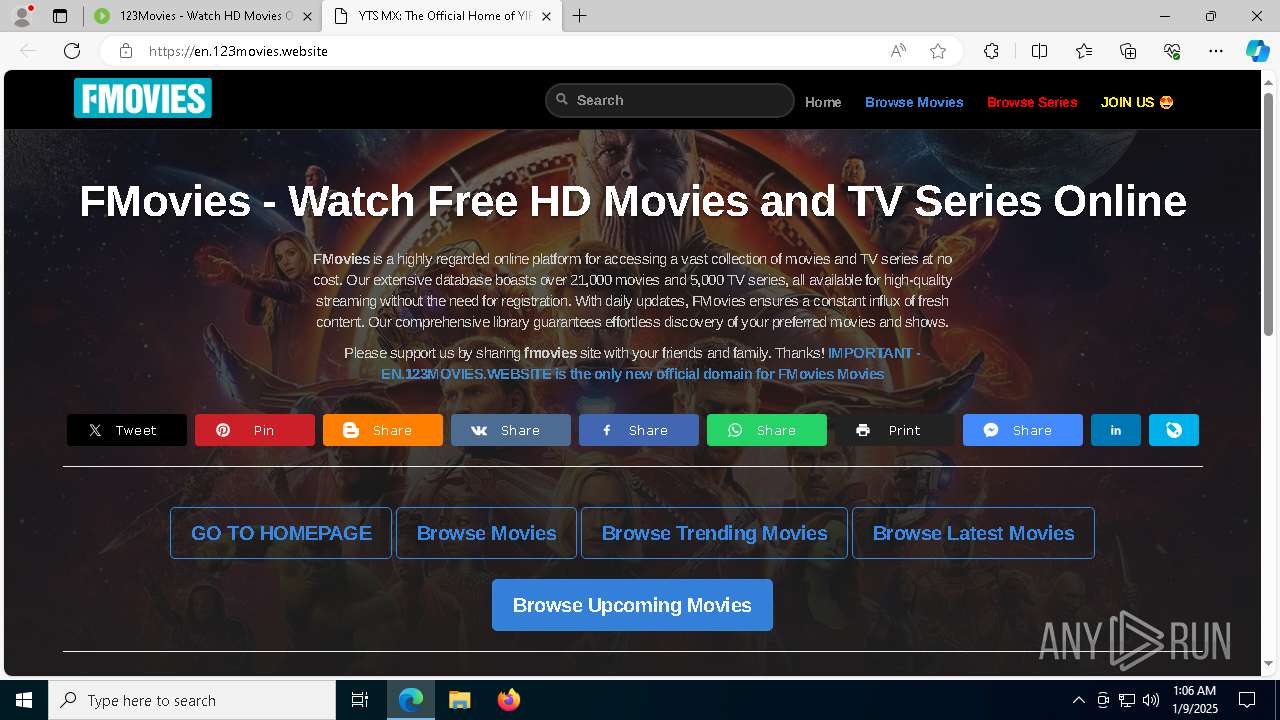This screenshot has width=1280, height=720.
Task: Close the YTS MX tab
Action: coord(546,16)
